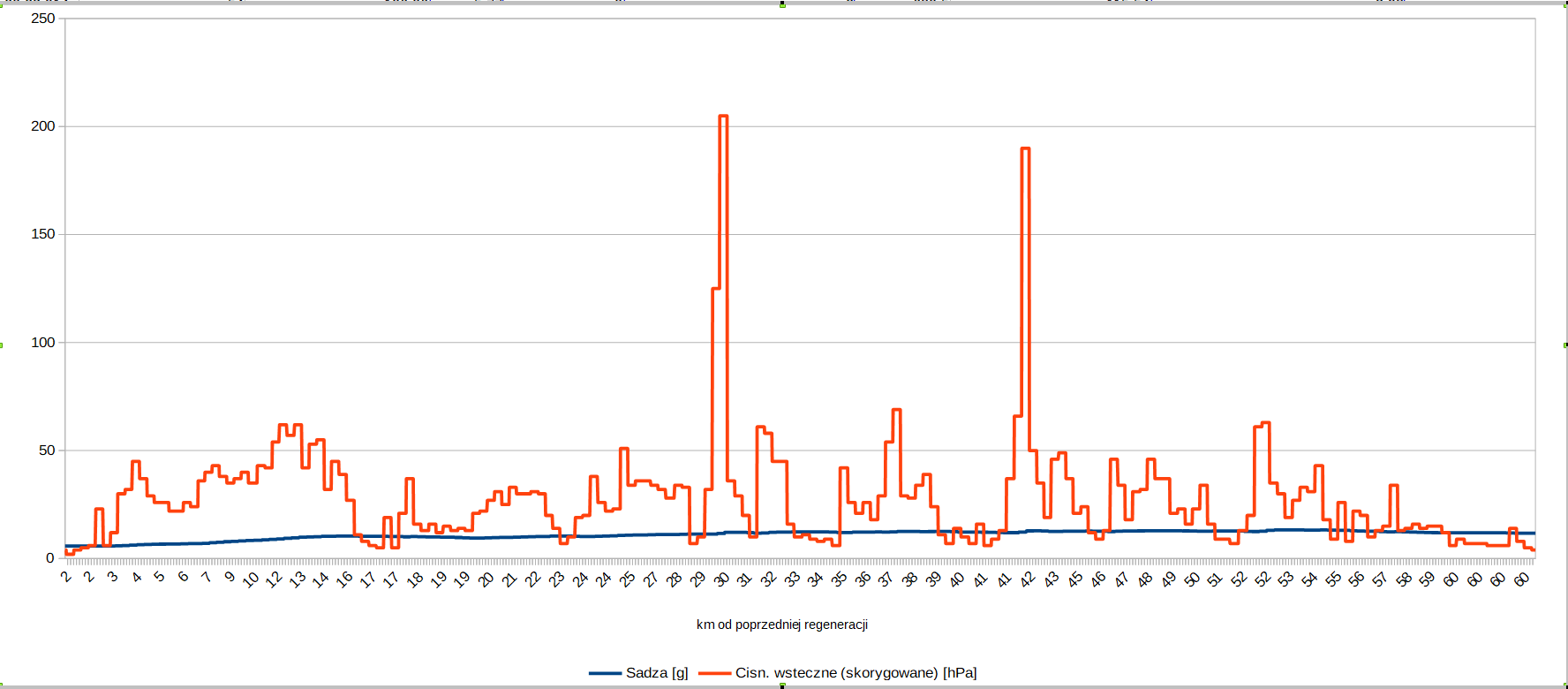
Task: Click X-axis label 34
Action: 815,579
